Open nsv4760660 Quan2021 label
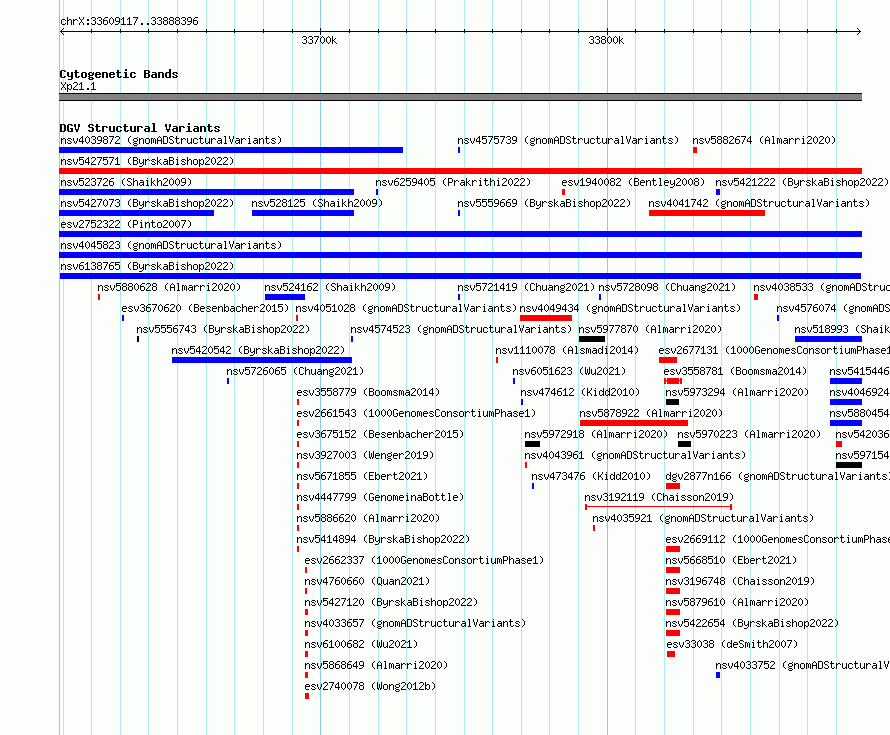 click(x=367, y=581)
